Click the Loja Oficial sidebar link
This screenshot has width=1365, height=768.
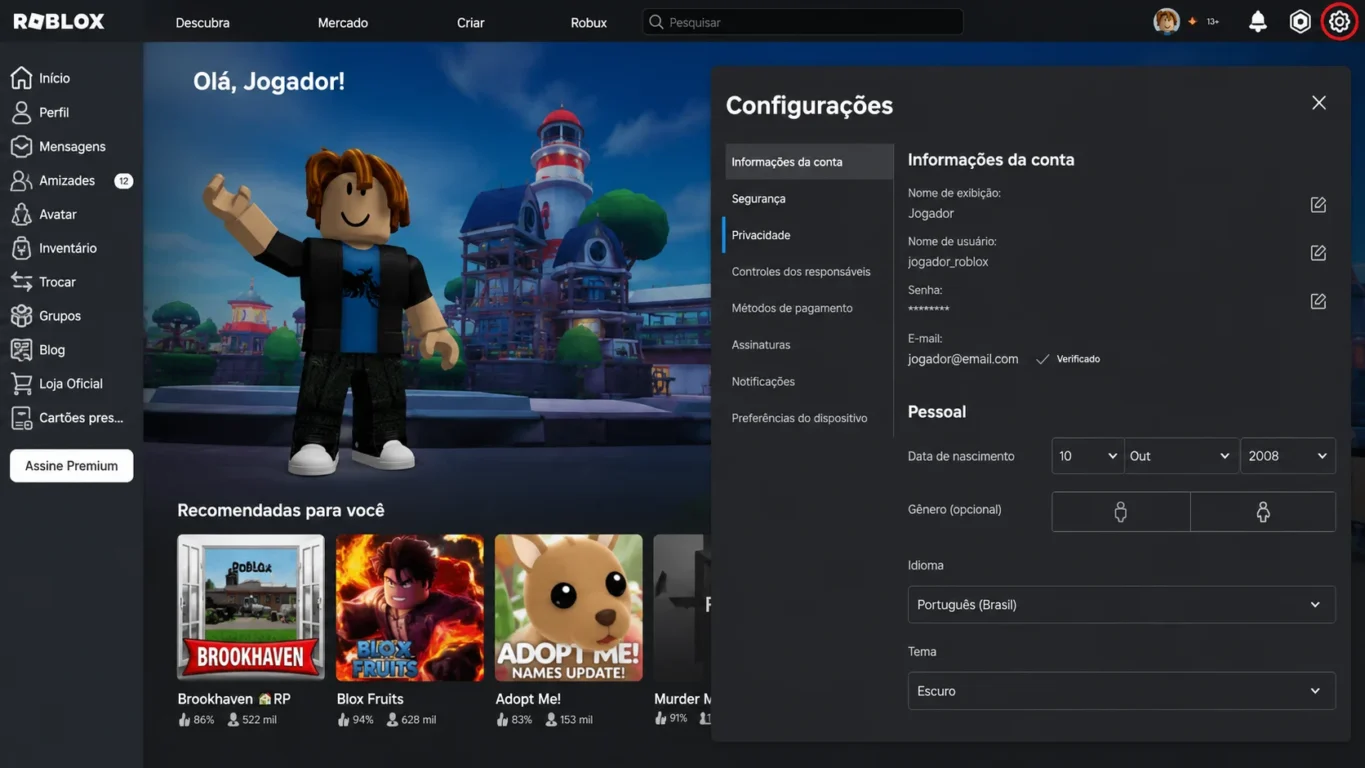(x=71, y=383)
